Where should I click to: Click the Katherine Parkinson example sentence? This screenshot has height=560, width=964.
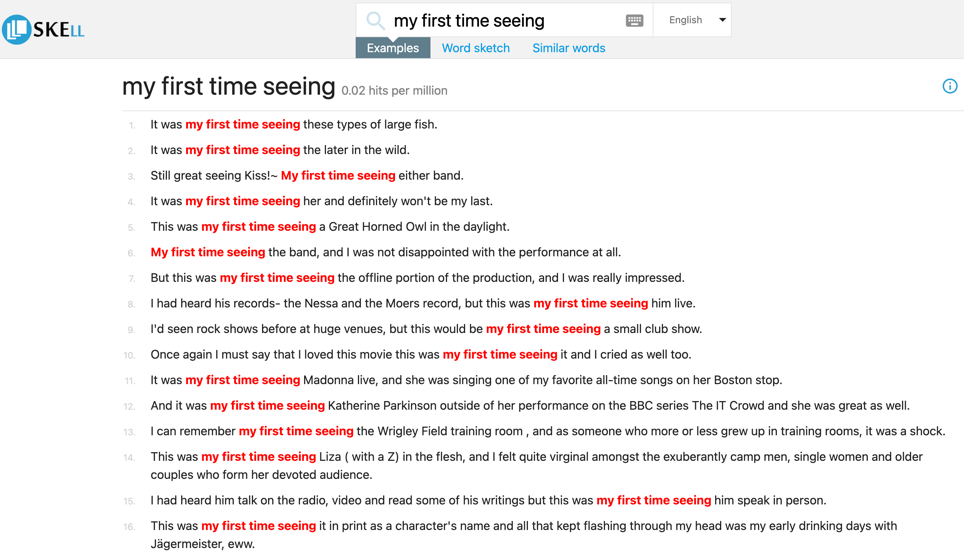pos(530,406)
